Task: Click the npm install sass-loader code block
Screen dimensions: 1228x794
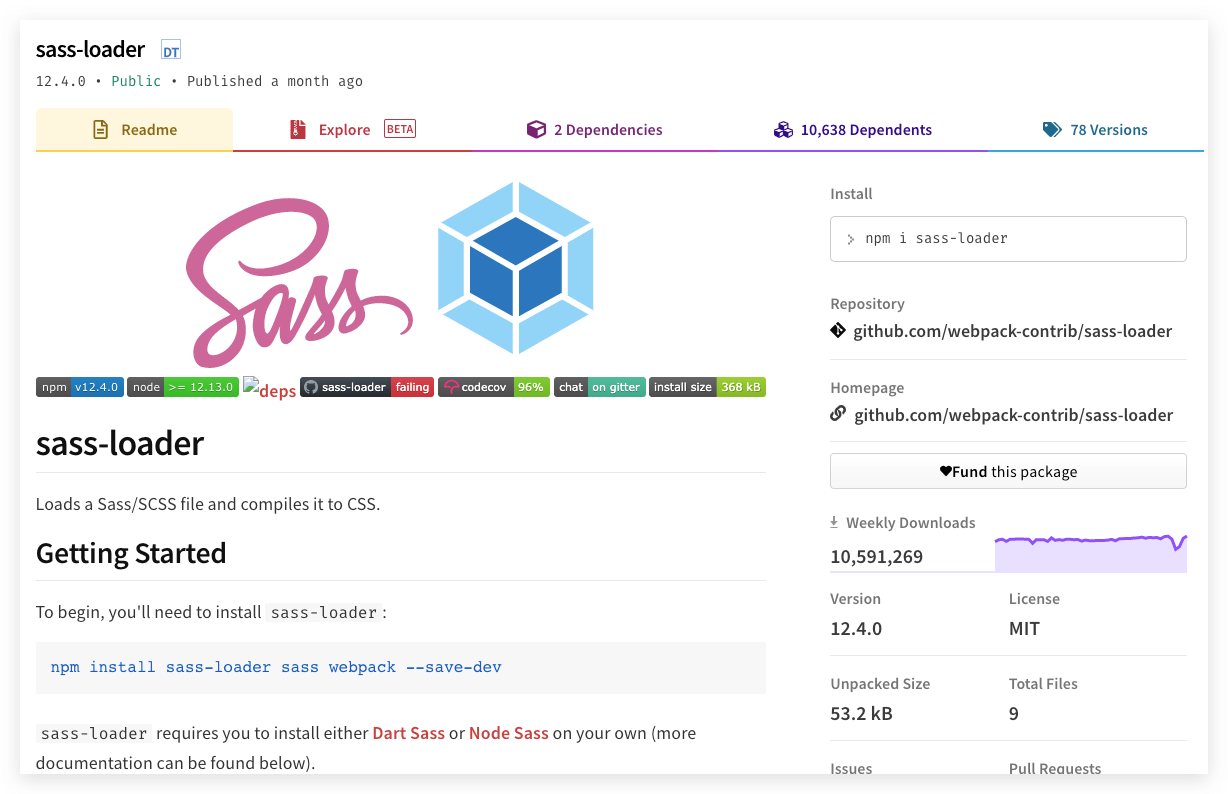Action: tap(401, 667)
